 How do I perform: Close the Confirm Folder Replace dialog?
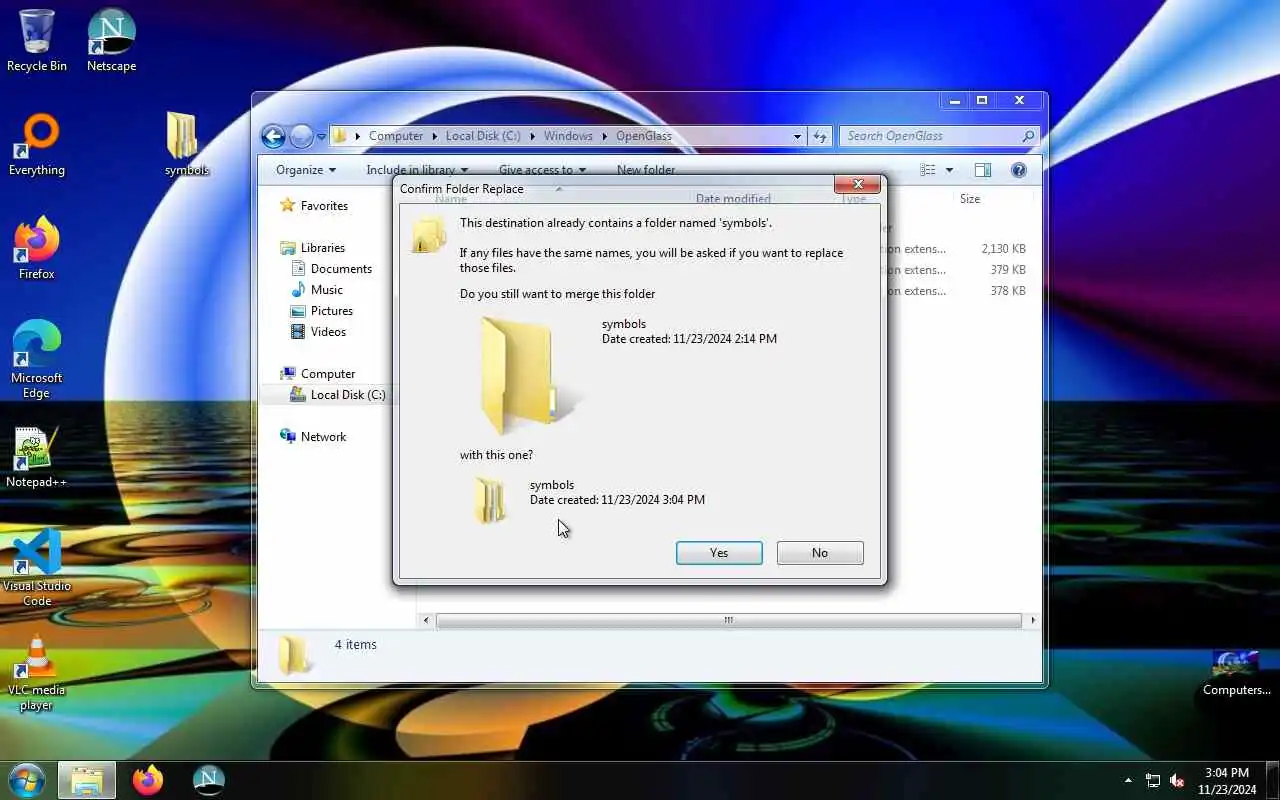(x=858, y=185)
